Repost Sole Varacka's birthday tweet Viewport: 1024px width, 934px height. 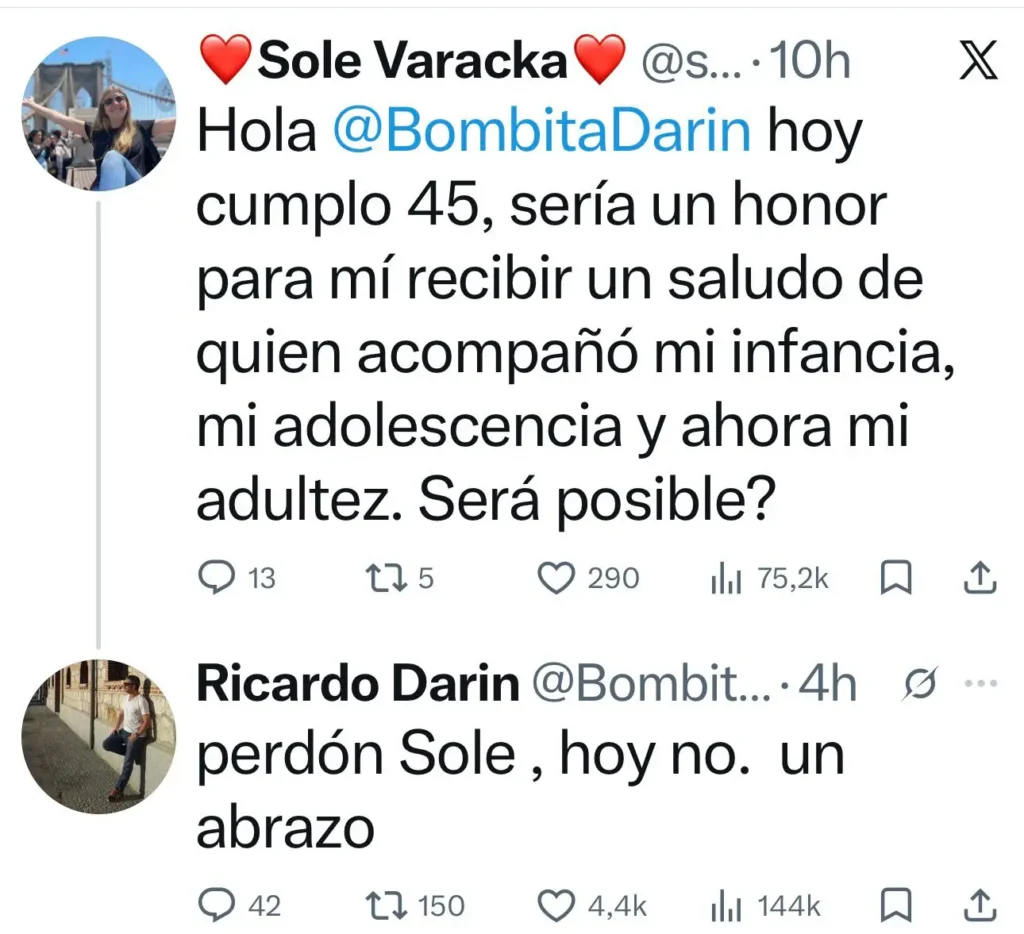380,578
